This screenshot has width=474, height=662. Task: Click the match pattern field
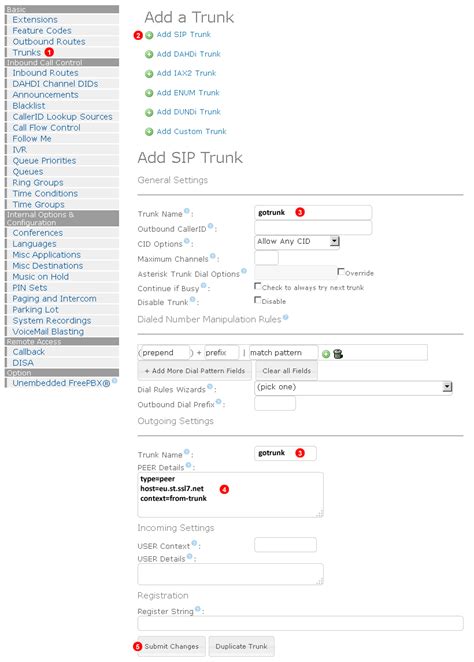tap(283, 353)
